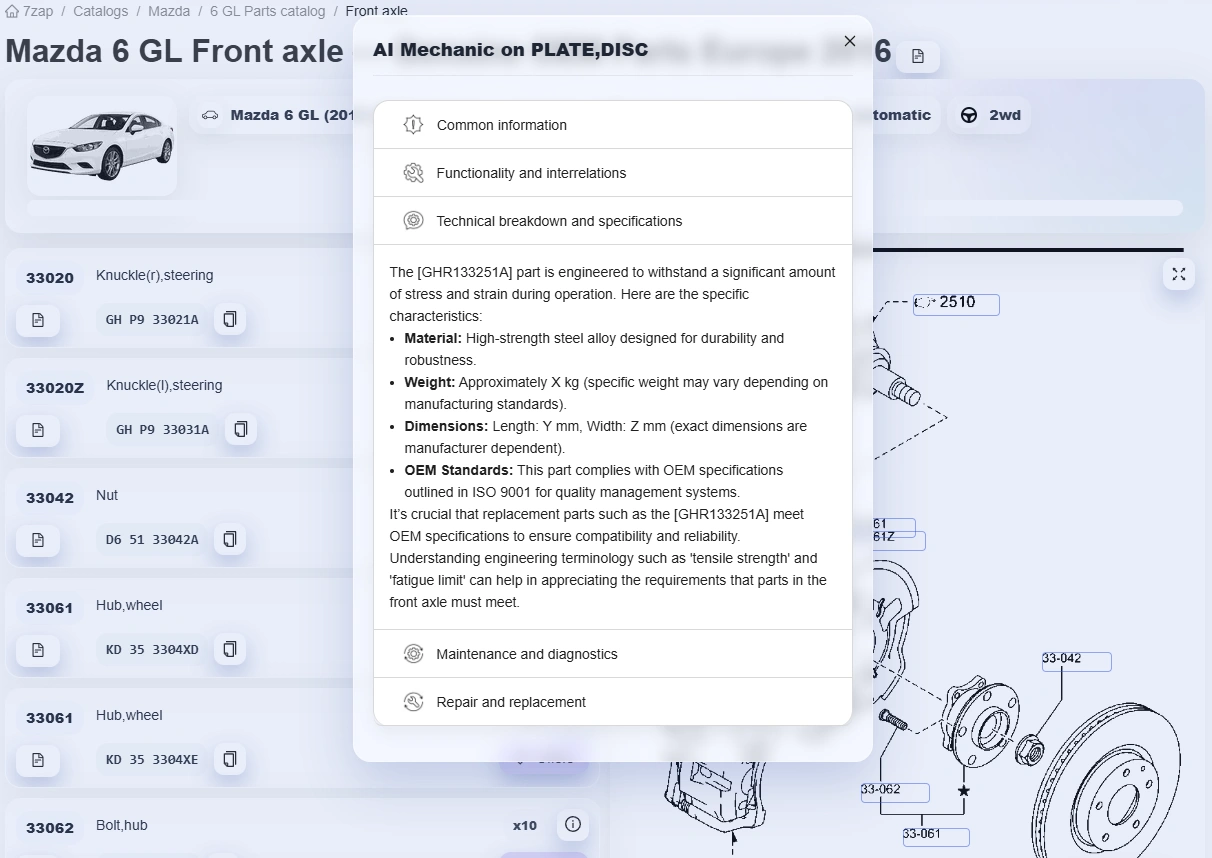The image size is (1212, 858).
Task: Open document icon for D6 51 33042A
Action: [x=38, y=540]
